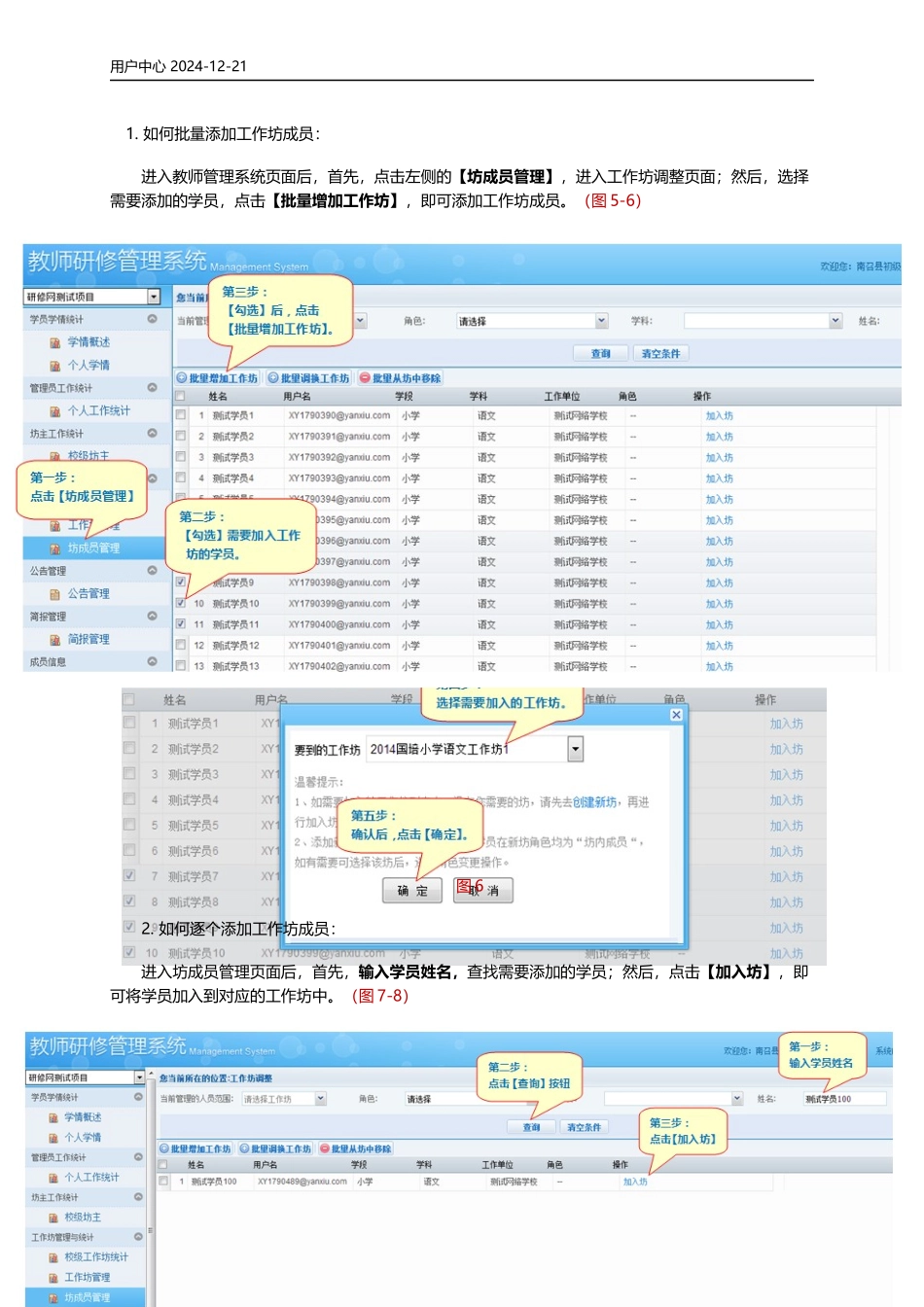Click the highlighted 坊成员管理 icon in the first screenshot
Screen dimensions: 924x1307
click(x=55, y=548)
